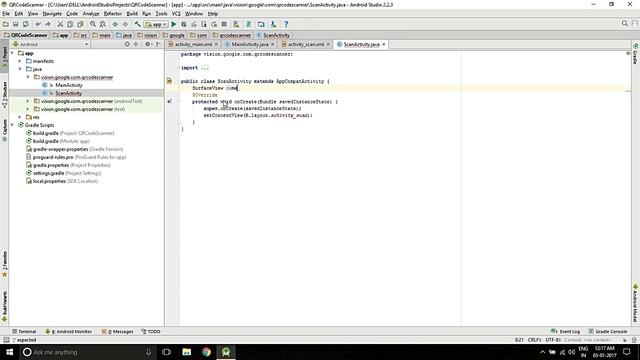640x360 pixels.
Task: Click the Copy toolbar icon
Action: coord(70,24)
